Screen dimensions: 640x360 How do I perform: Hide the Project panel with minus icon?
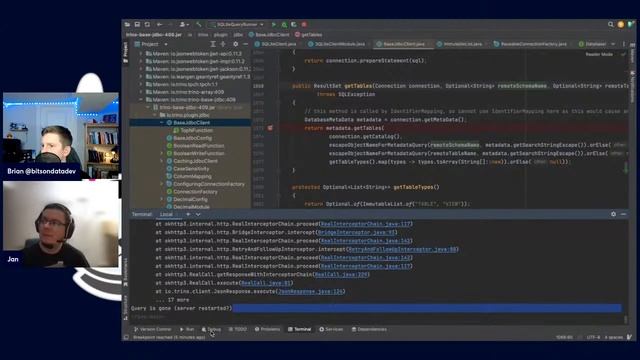point(245,44)
